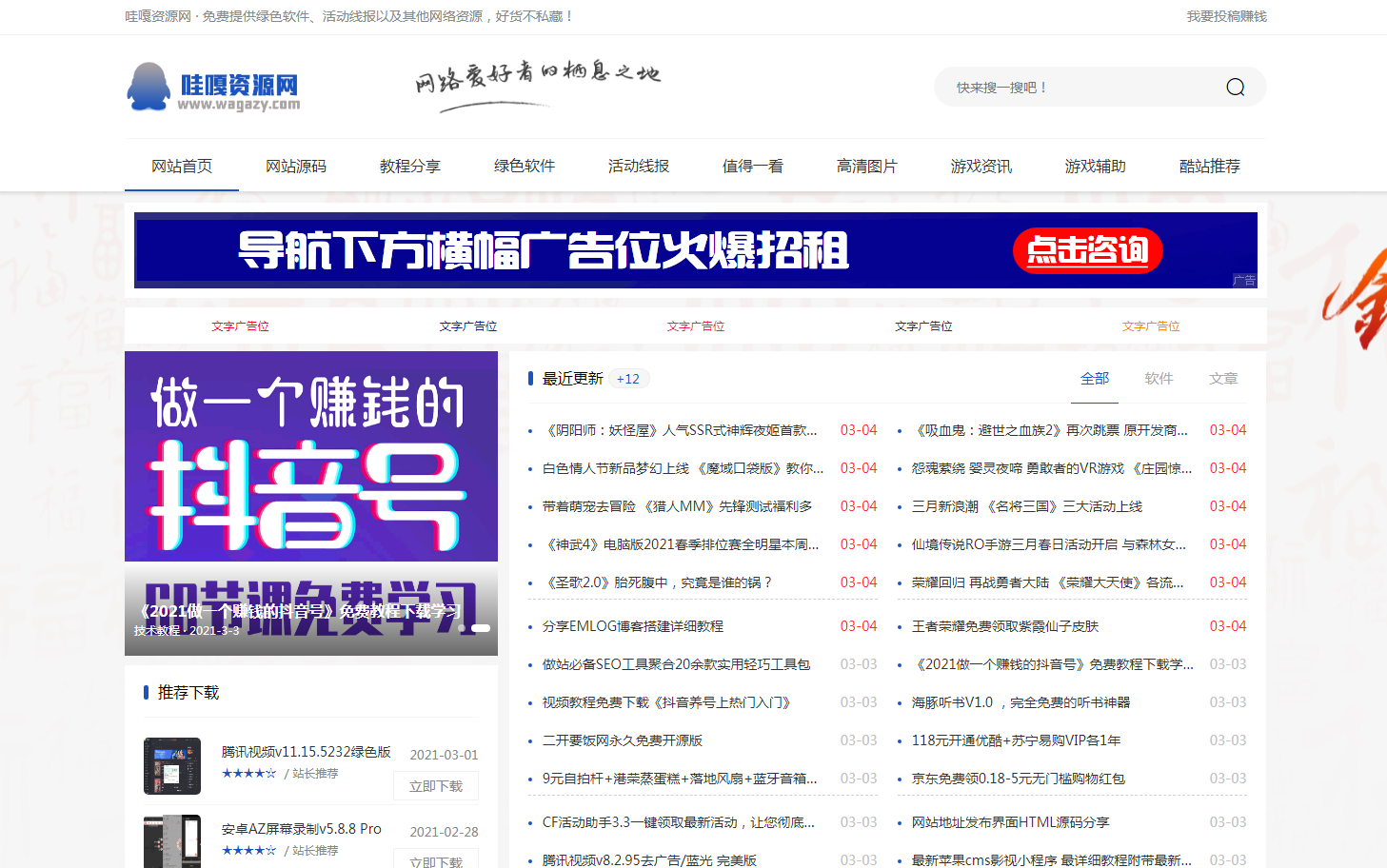The height and width of the screenshot is (868, 1387).
Task: Click the search magnifier icon
Action: point(1235,88)
